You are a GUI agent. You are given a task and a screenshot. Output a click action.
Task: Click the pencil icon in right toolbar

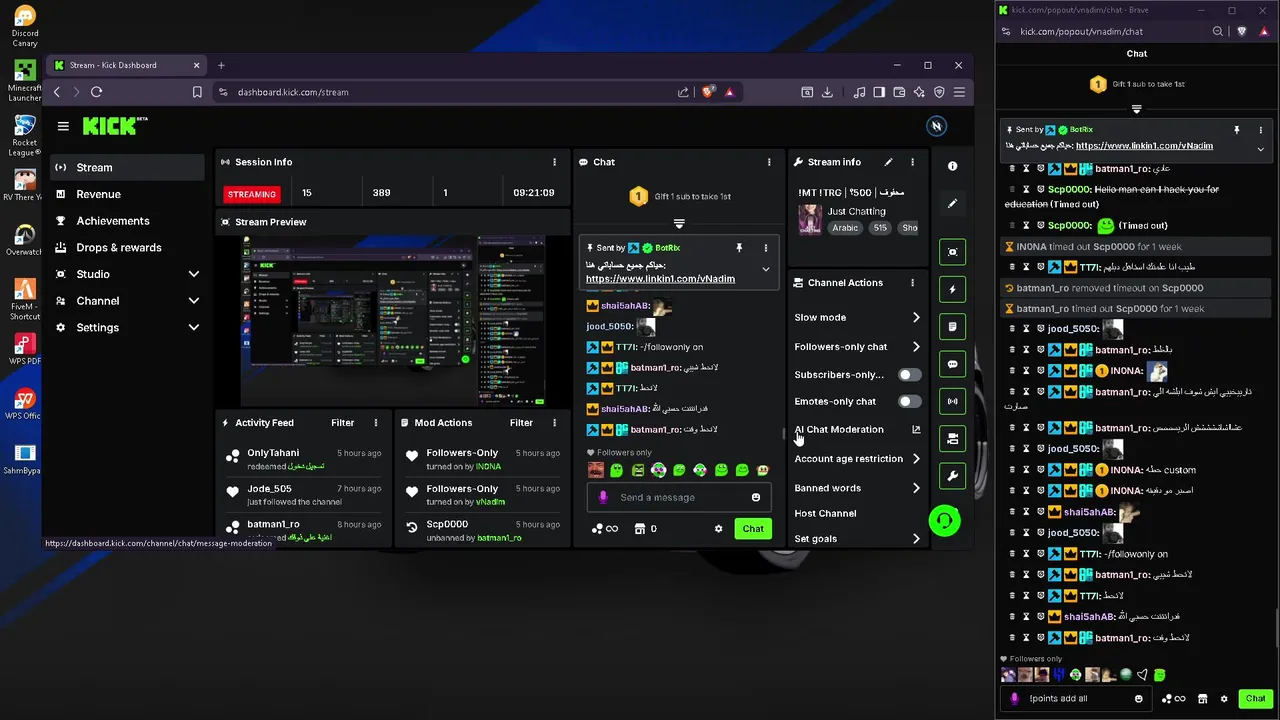pyautogui.click(x=952, y=203)
